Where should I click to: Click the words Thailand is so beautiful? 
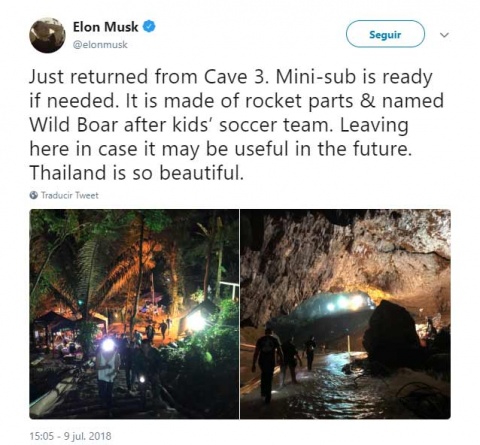point(137,173)
